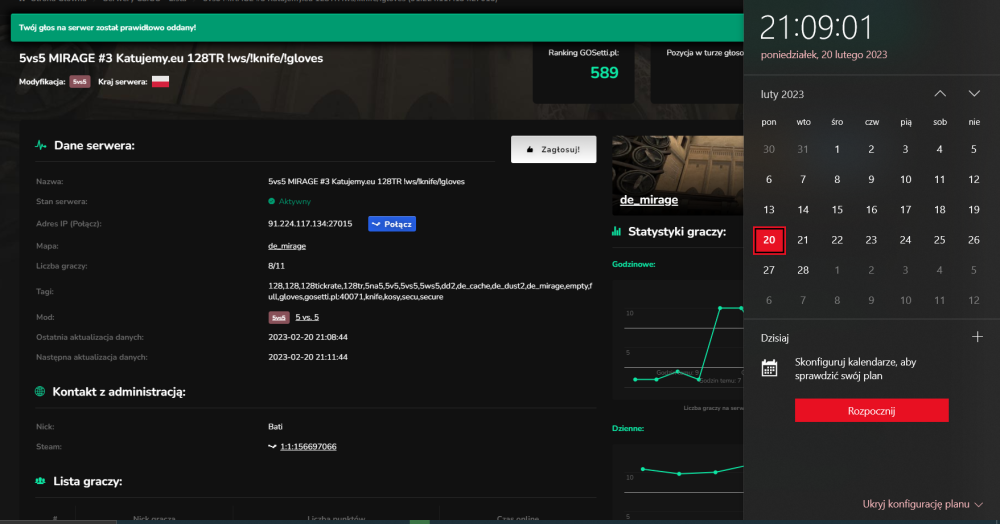The image size is (1000, 524).
Task: Click the admin nick Bati
Action: pyautogui.click(x=275, y=426)
